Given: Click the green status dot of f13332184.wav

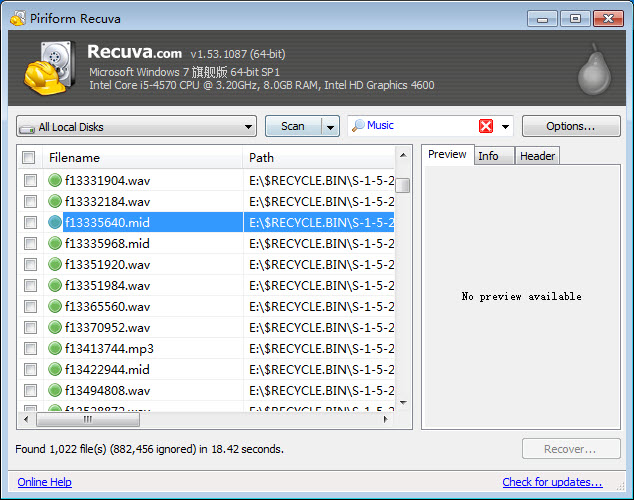Looking at the screenshot, I should 55,201.
